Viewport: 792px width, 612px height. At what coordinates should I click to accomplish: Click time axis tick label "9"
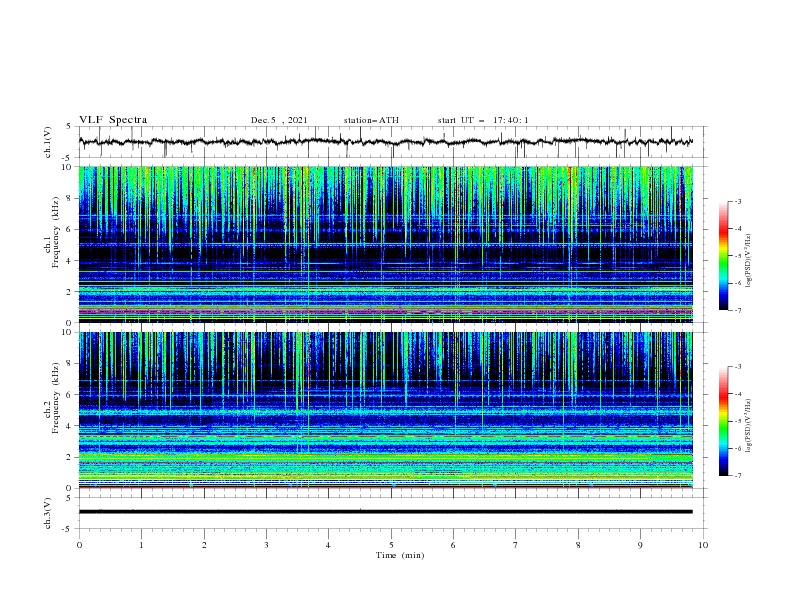(x=640, y=545)
